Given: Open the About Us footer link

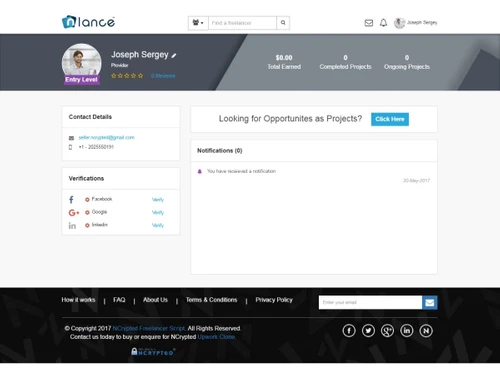Looking at the screenshot, I should click(x=155, y=300).
